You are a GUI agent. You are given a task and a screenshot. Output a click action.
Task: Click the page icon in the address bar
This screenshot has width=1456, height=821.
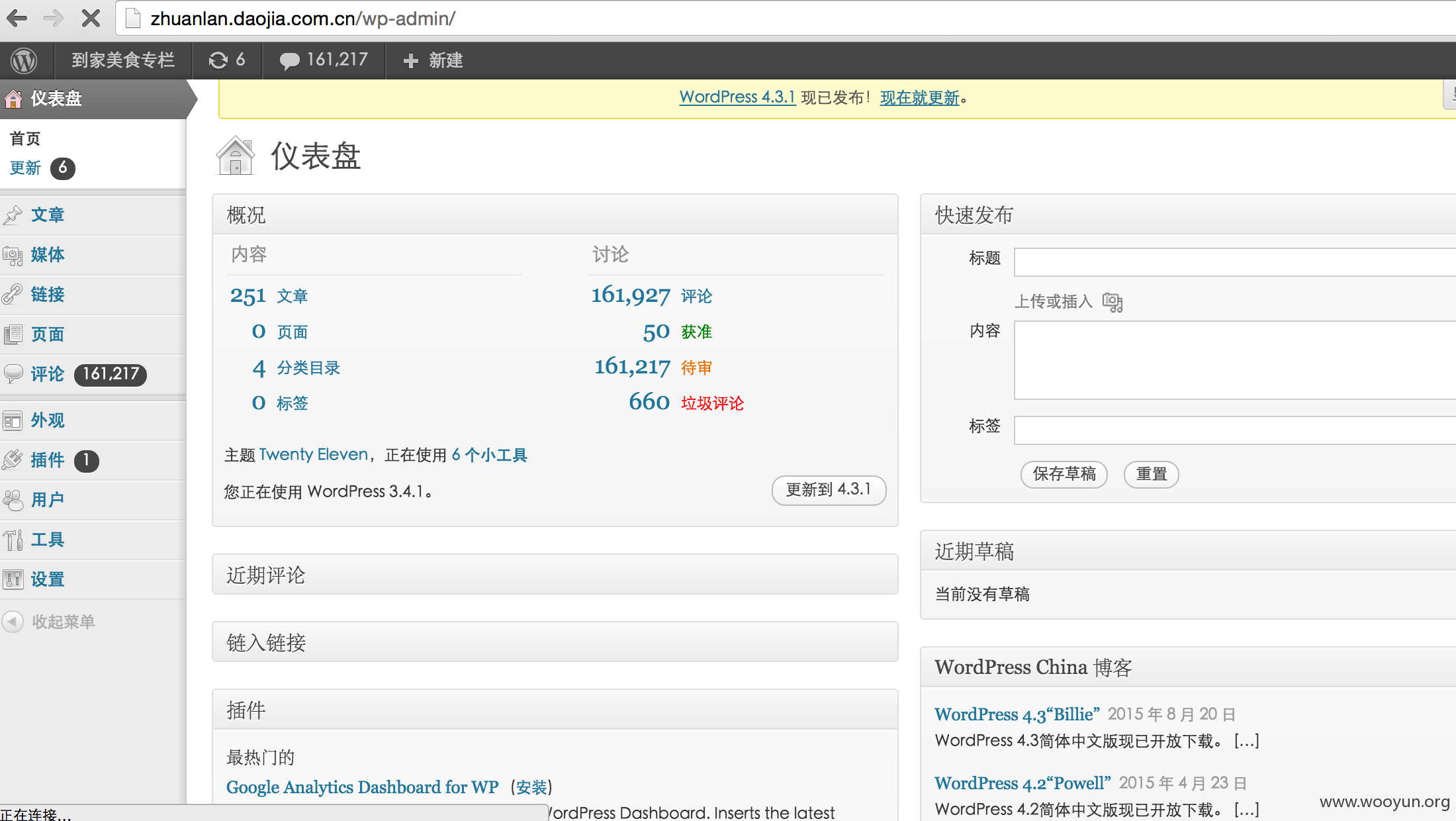click(133, 19)
